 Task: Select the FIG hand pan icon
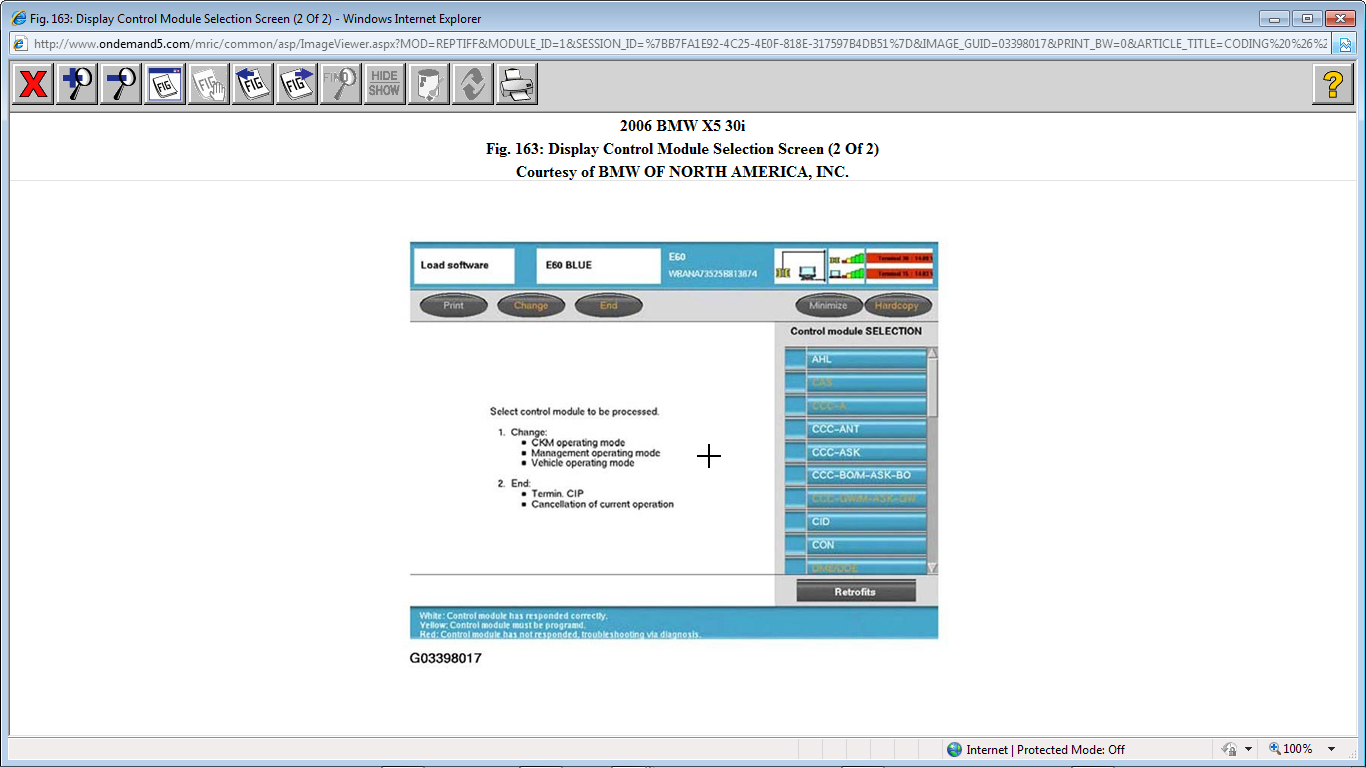coord(209,84)
